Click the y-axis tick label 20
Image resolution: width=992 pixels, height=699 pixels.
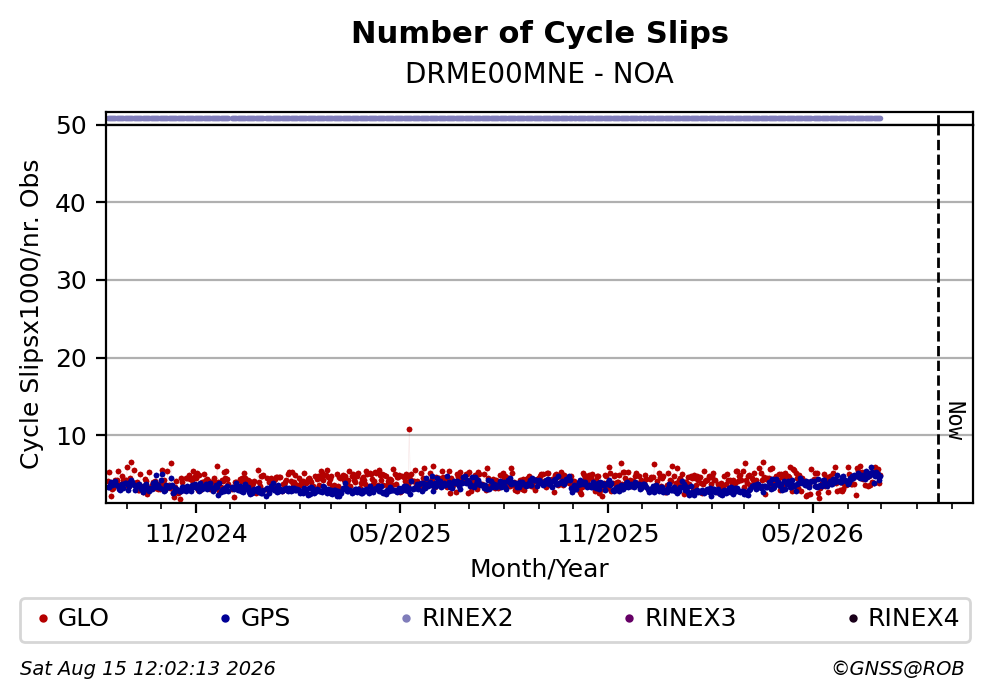point(71,358)
